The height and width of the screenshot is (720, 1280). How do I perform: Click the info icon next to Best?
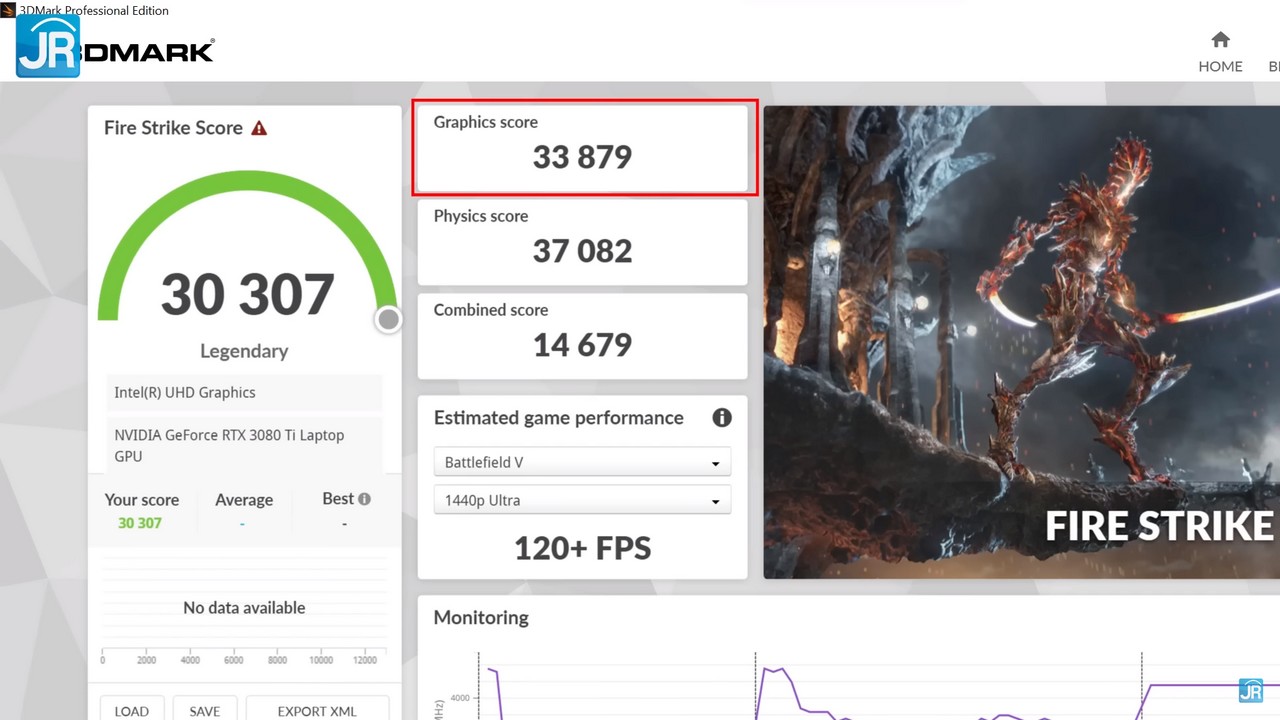(364, 499)
